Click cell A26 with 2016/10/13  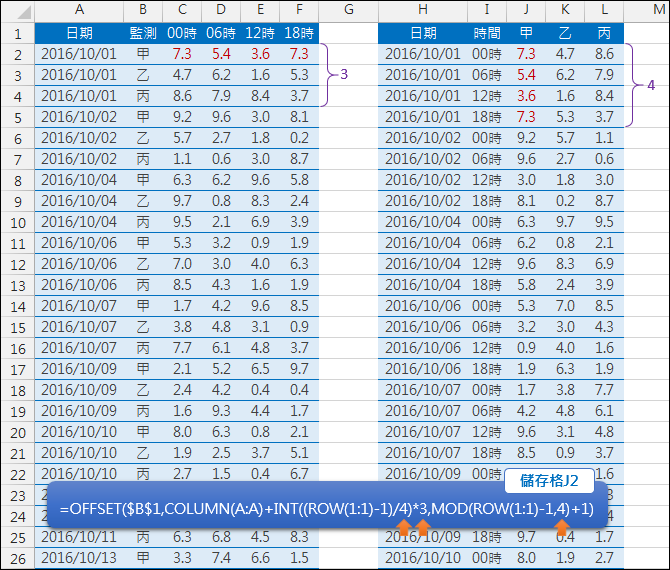[79, 558]
